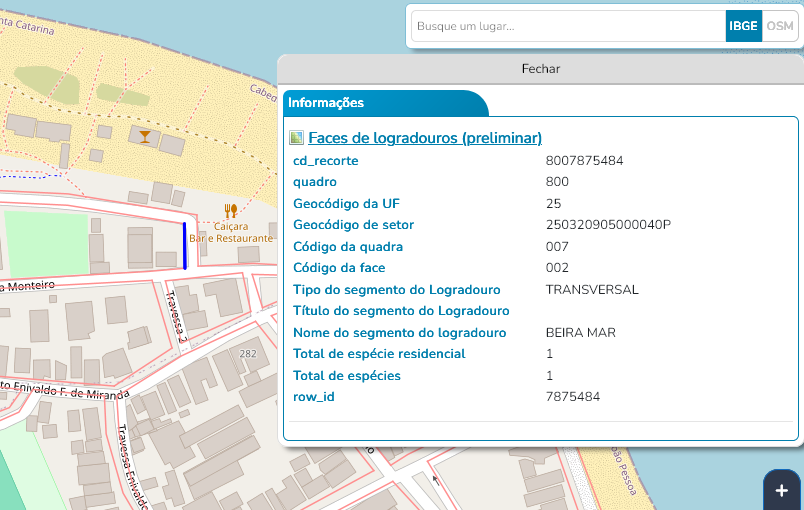Click the BEIRA MAR segment name value

580,333
